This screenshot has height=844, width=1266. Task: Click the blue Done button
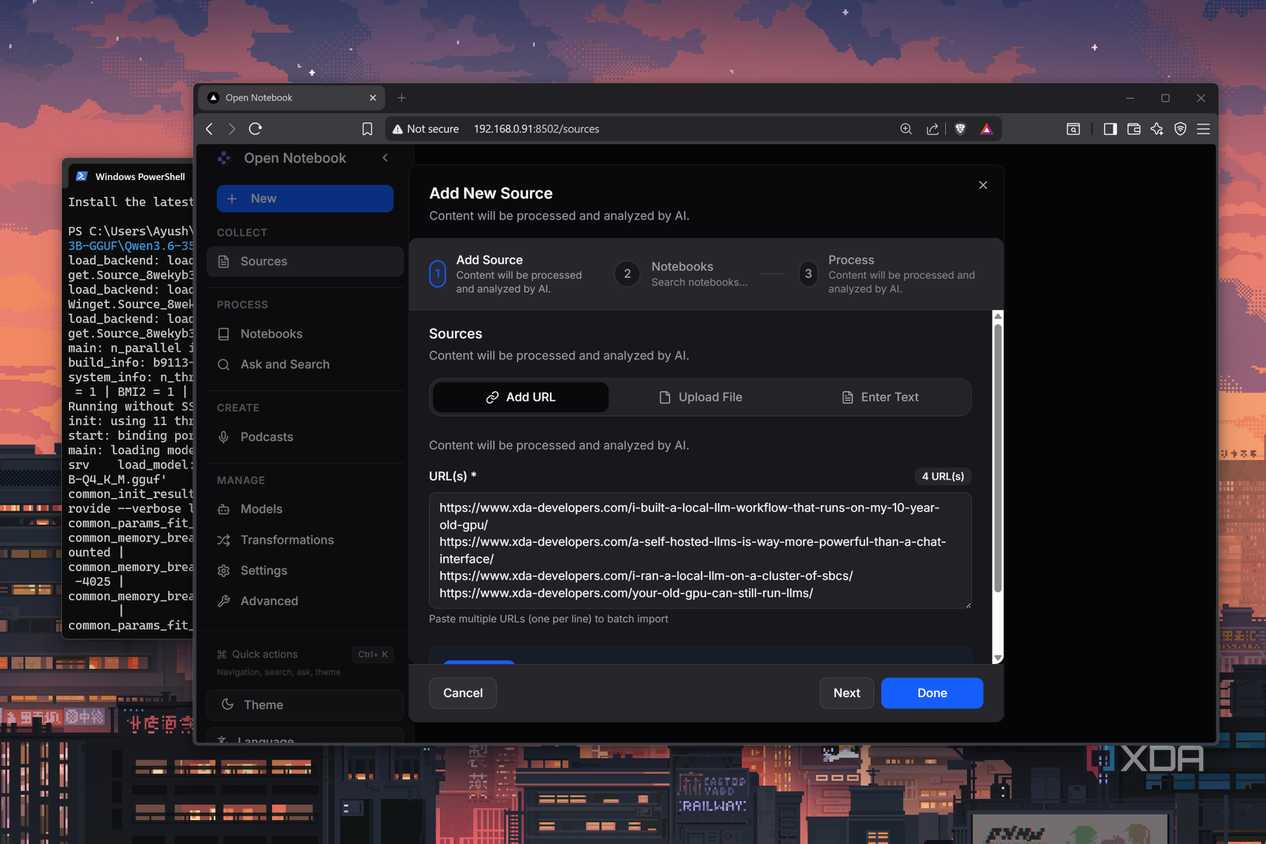tap(932, 693)
